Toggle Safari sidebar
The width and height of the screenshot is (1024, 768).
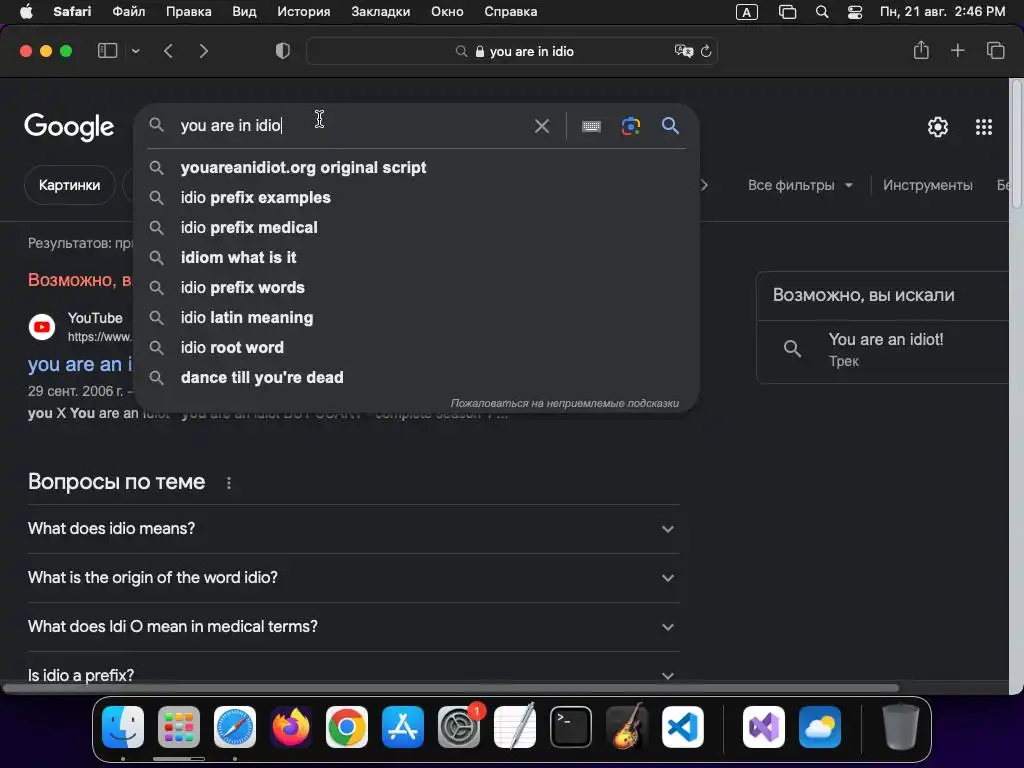click(107, 51)
